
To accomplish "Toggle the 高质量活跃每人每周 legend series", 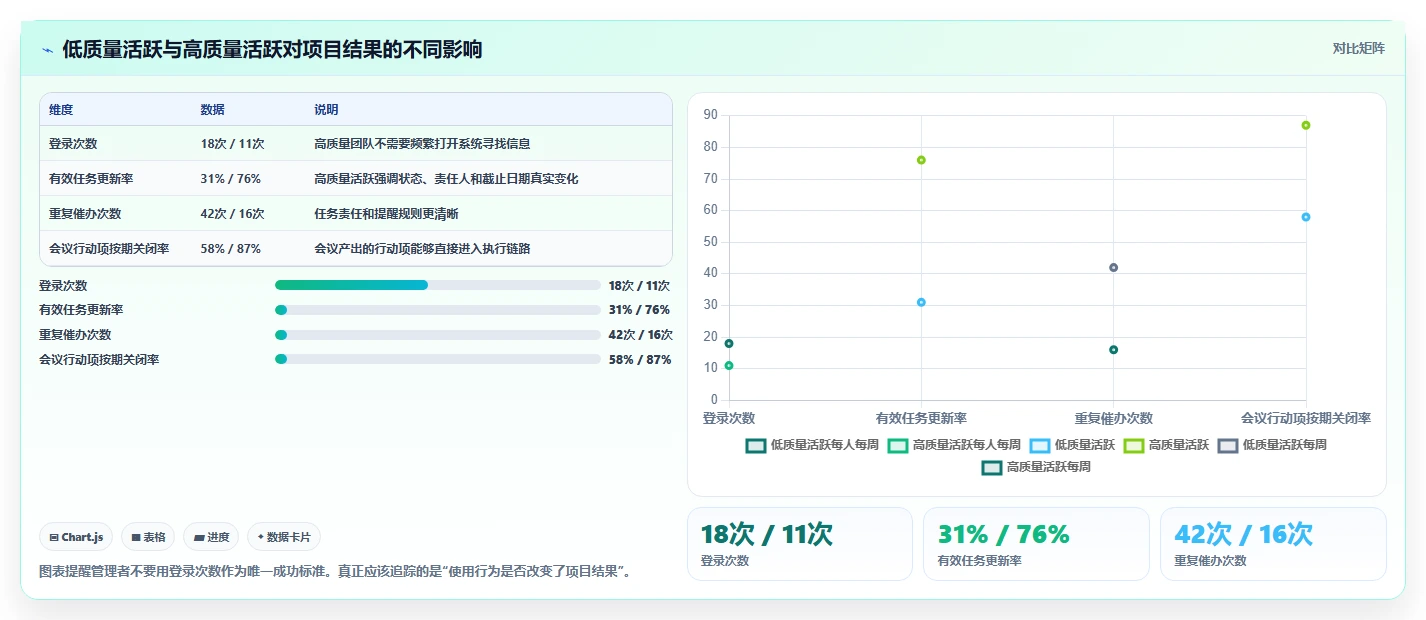I will pyautogui.click(x=954, y=445).
